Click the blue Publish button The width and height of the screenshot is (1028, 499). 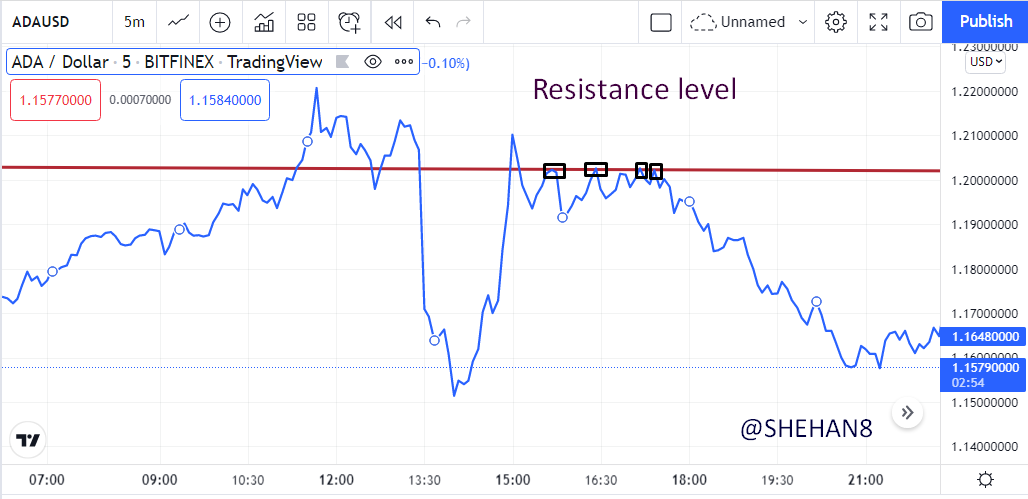(x=985, y=22)
